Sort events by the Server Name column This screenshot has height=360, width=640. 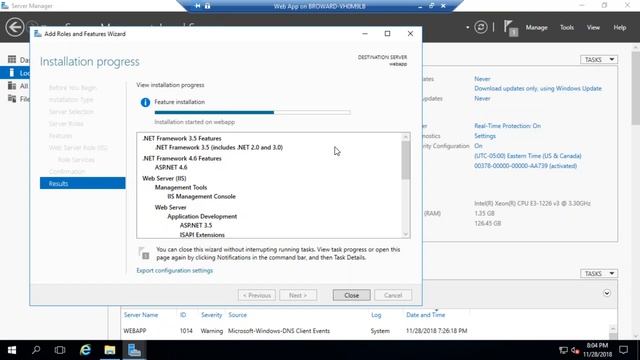pyautogui.click(x=141, y=315)
